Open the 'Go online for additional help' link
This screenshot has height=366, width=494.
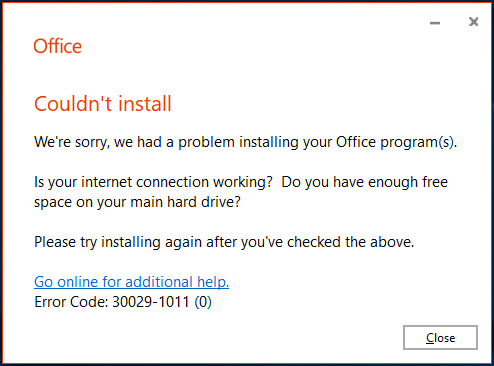(x=131, y=282)
